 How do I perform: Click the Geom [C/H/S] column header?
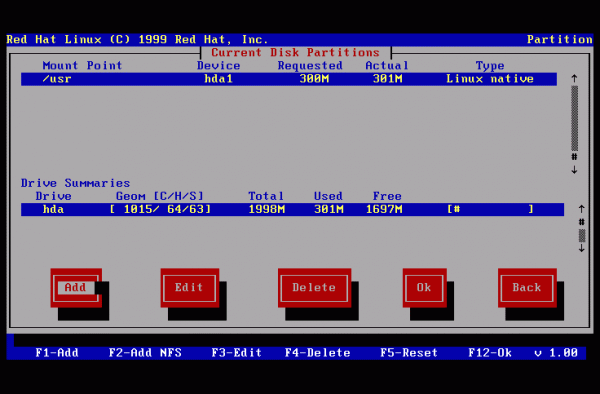[160, 196]
